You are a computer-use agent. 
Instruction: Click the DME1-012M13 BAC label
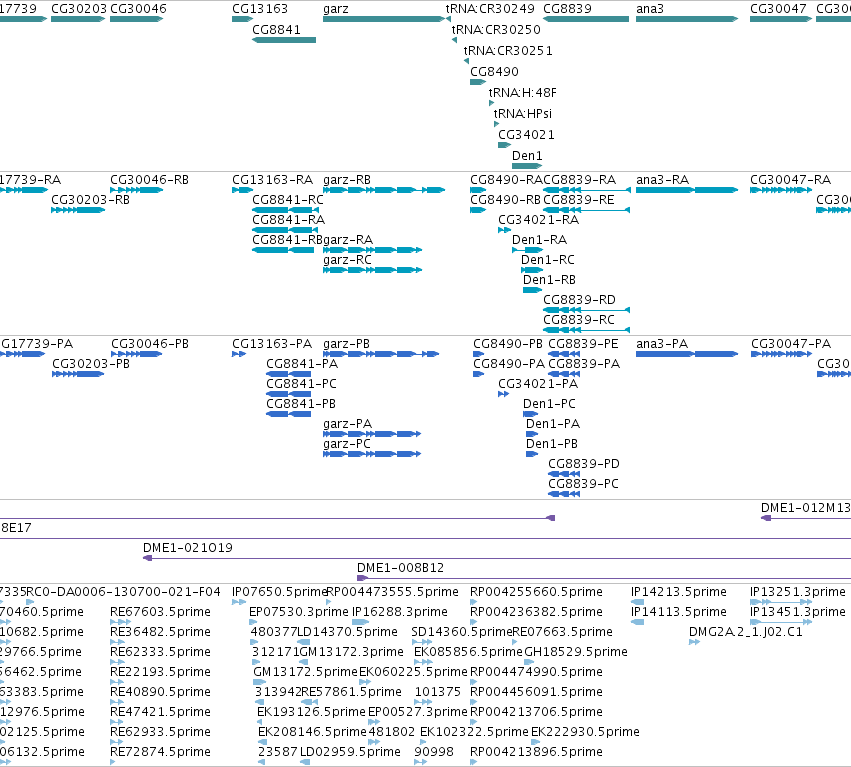click(x=805, y=508)
